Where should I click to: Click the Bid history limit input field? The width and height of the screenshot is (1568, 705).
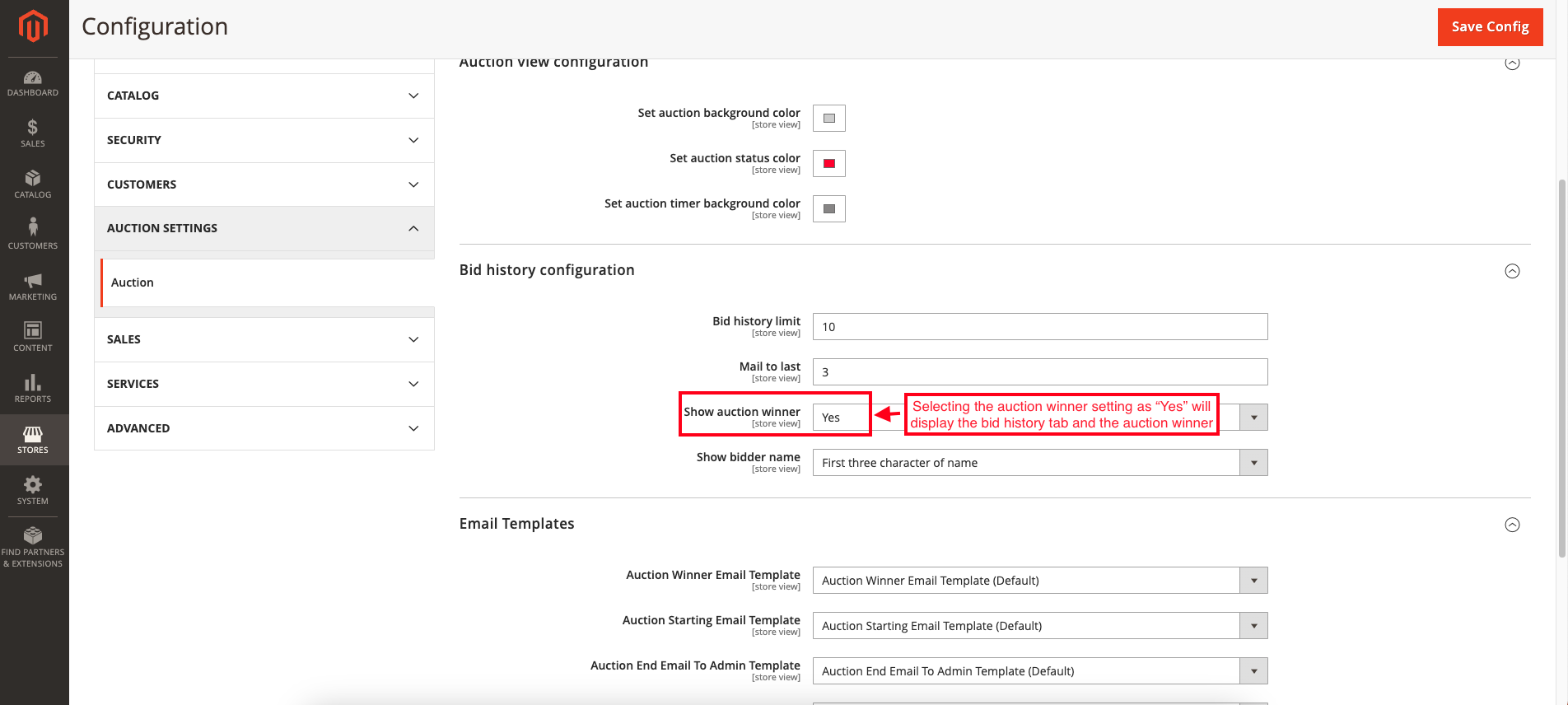pyautogui.click(x=1039, y=327)
